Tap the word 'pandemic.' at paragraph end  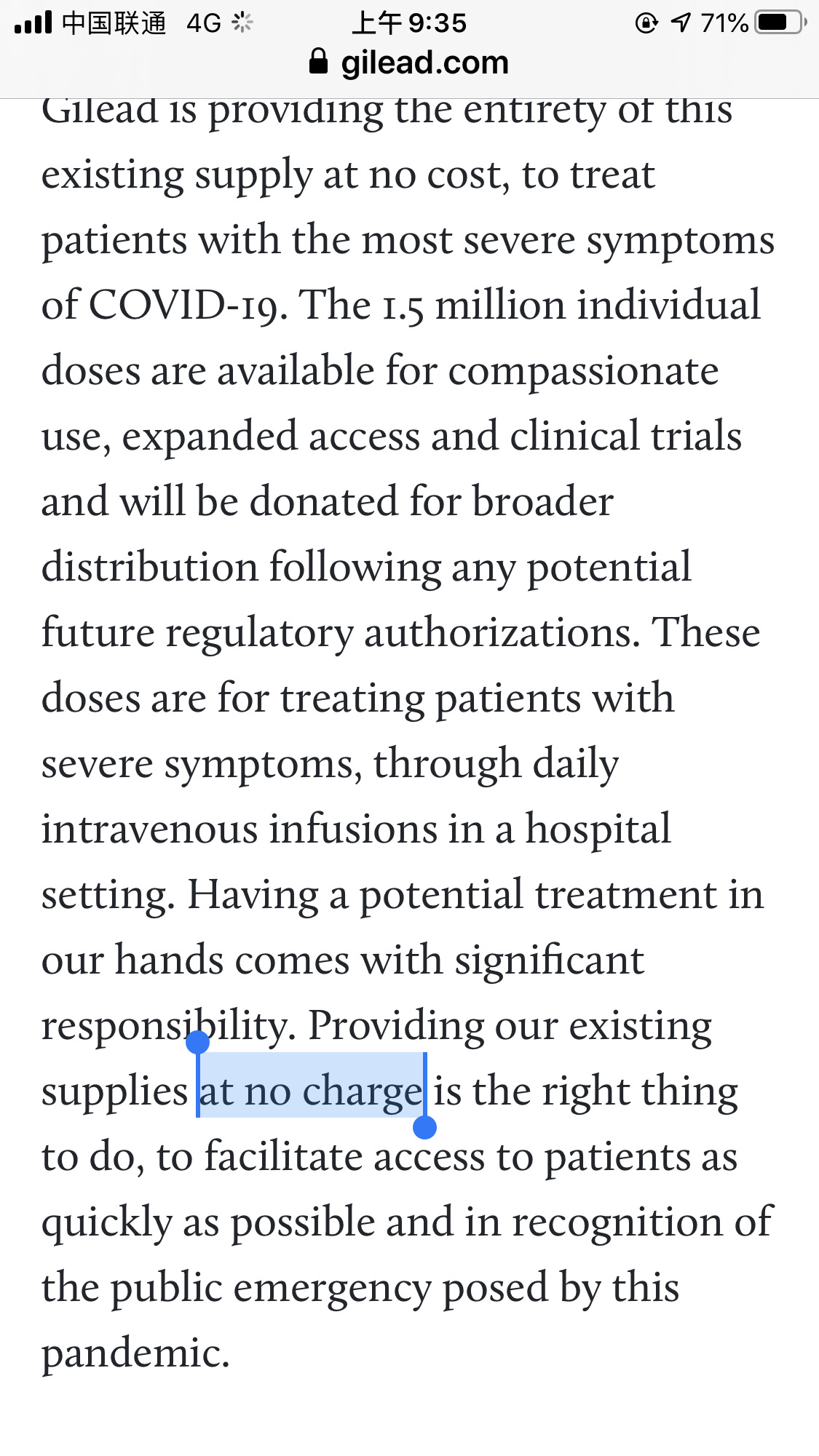[135, 1353]
